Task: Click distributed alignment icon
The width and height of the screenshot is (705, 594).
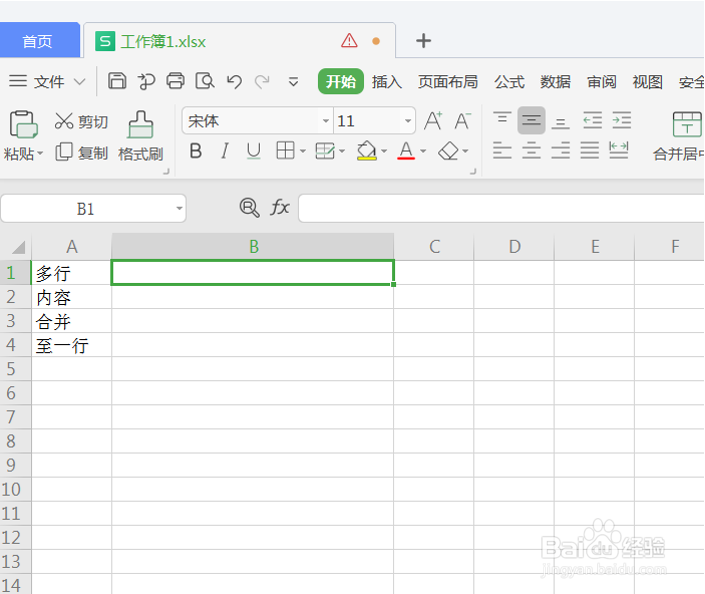Action: (x=619, y=150)
